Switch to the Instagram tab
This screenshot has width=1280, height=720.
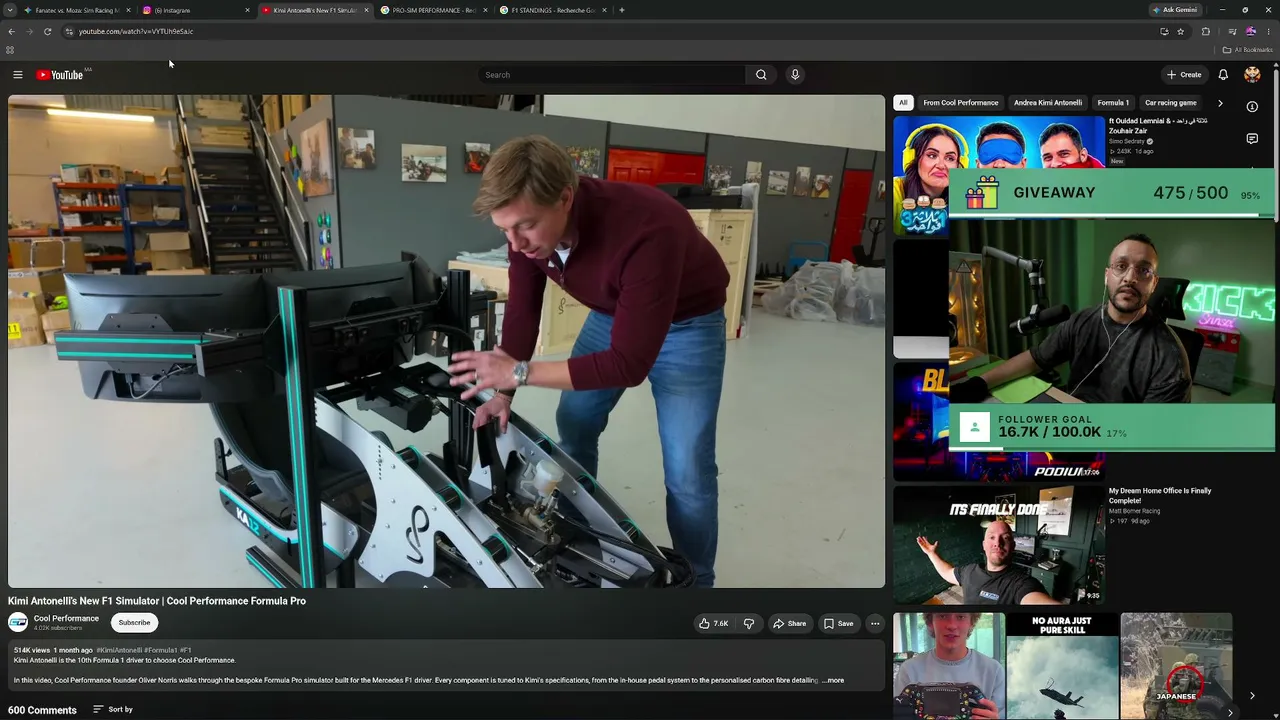[196, 10]
